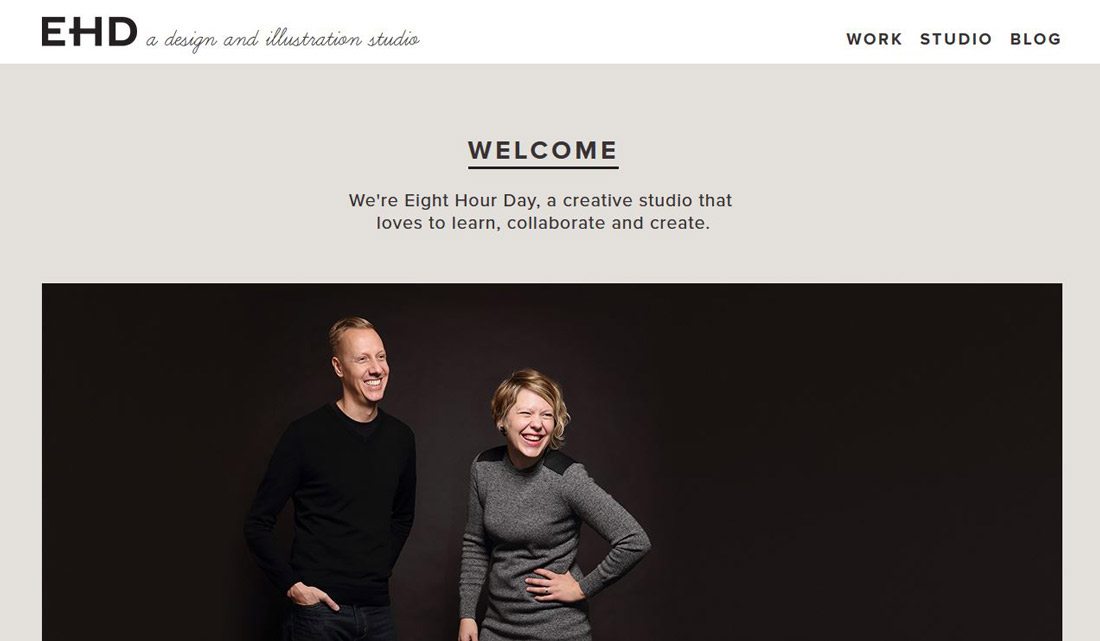Click the woman's gray knit sweater
The height and width of the screenshot is (641, 1100).
(540, 540)
